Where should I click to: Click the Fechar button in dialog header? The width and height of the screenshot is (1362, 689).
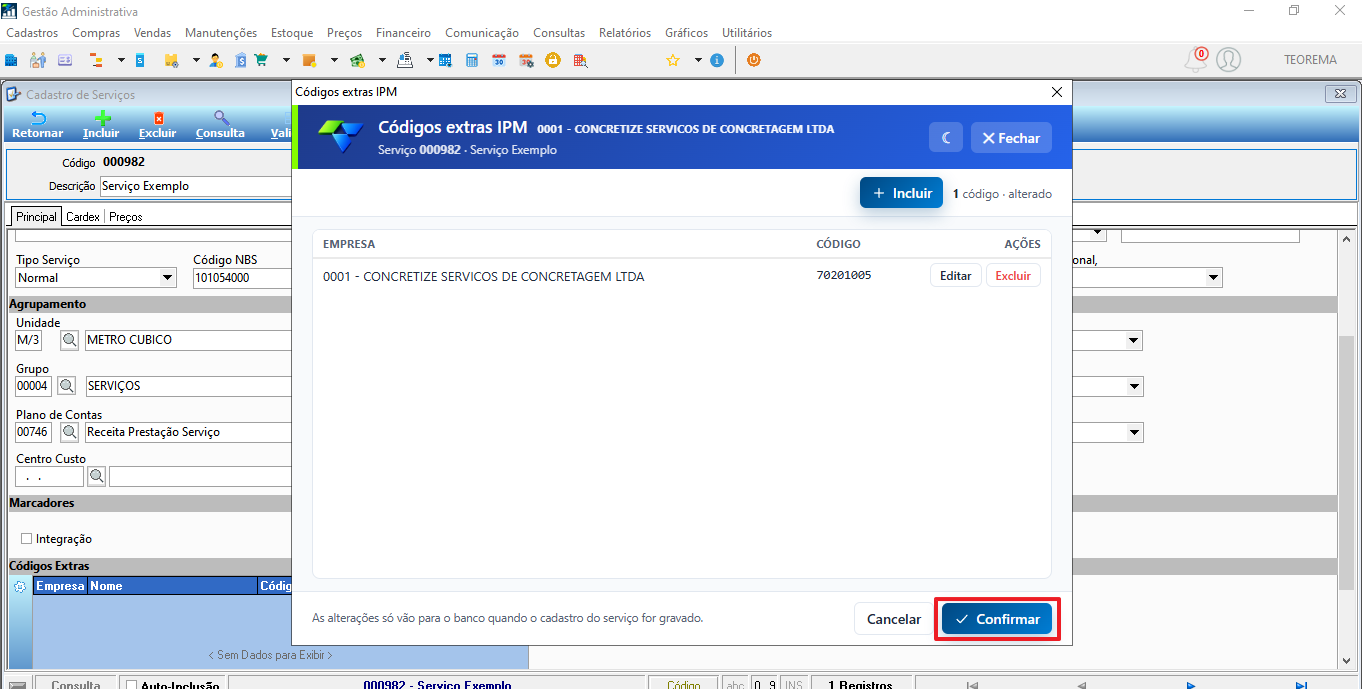tap(1011, 138)
